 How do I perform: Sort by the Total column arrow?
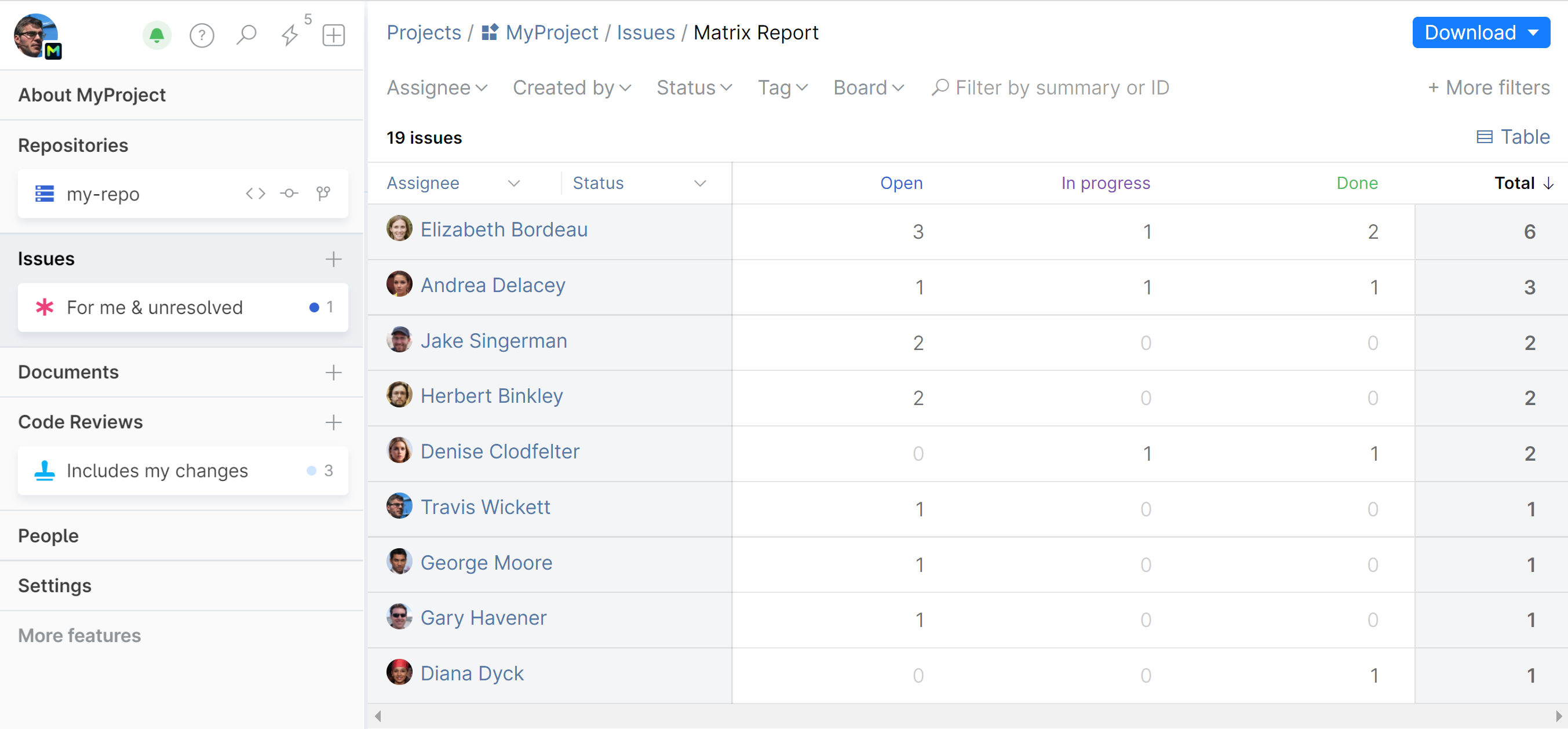(x=1548, y=183)
